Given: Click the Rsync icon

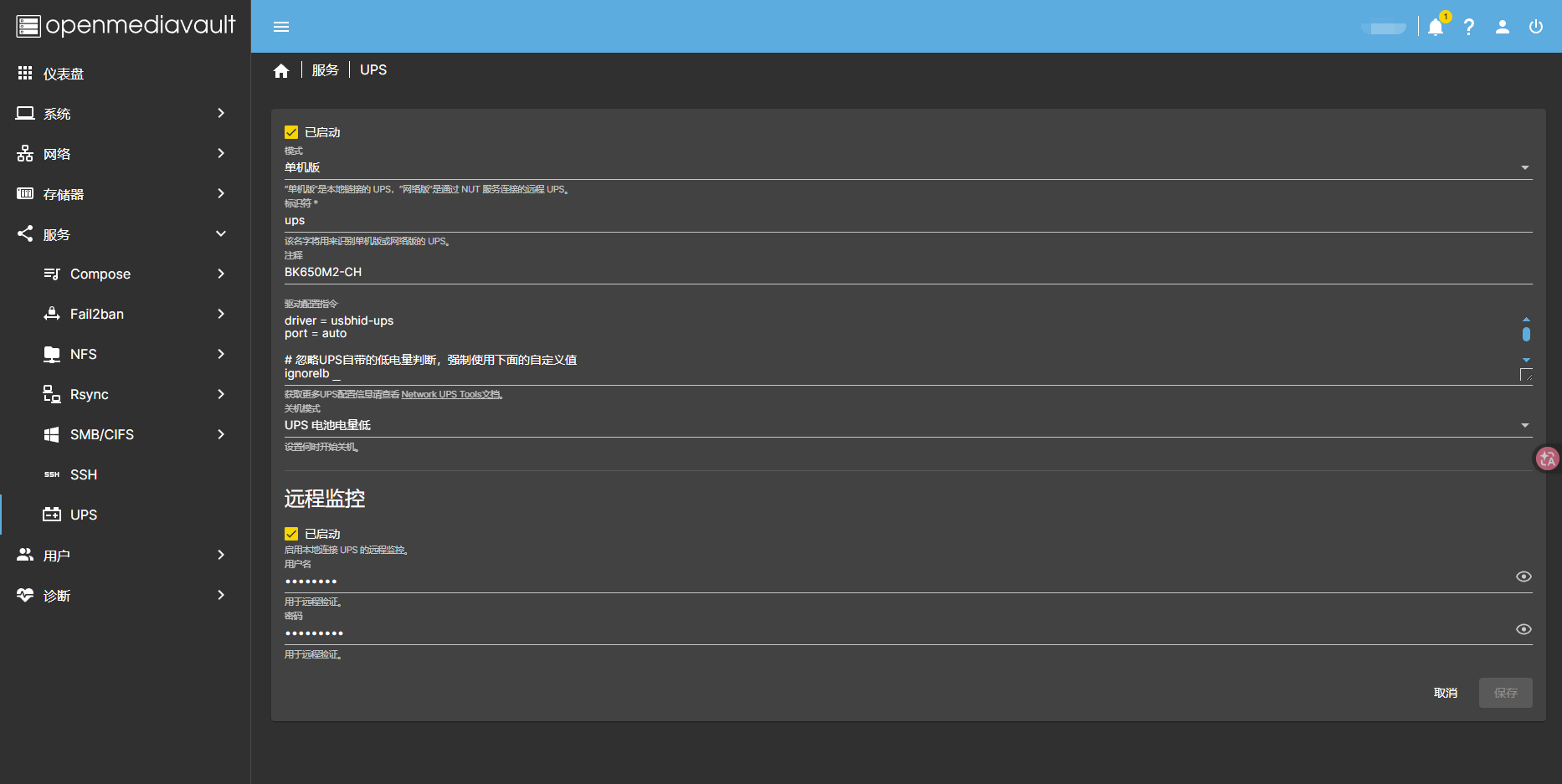Looking at the screenshot, I should pos(52,394).
